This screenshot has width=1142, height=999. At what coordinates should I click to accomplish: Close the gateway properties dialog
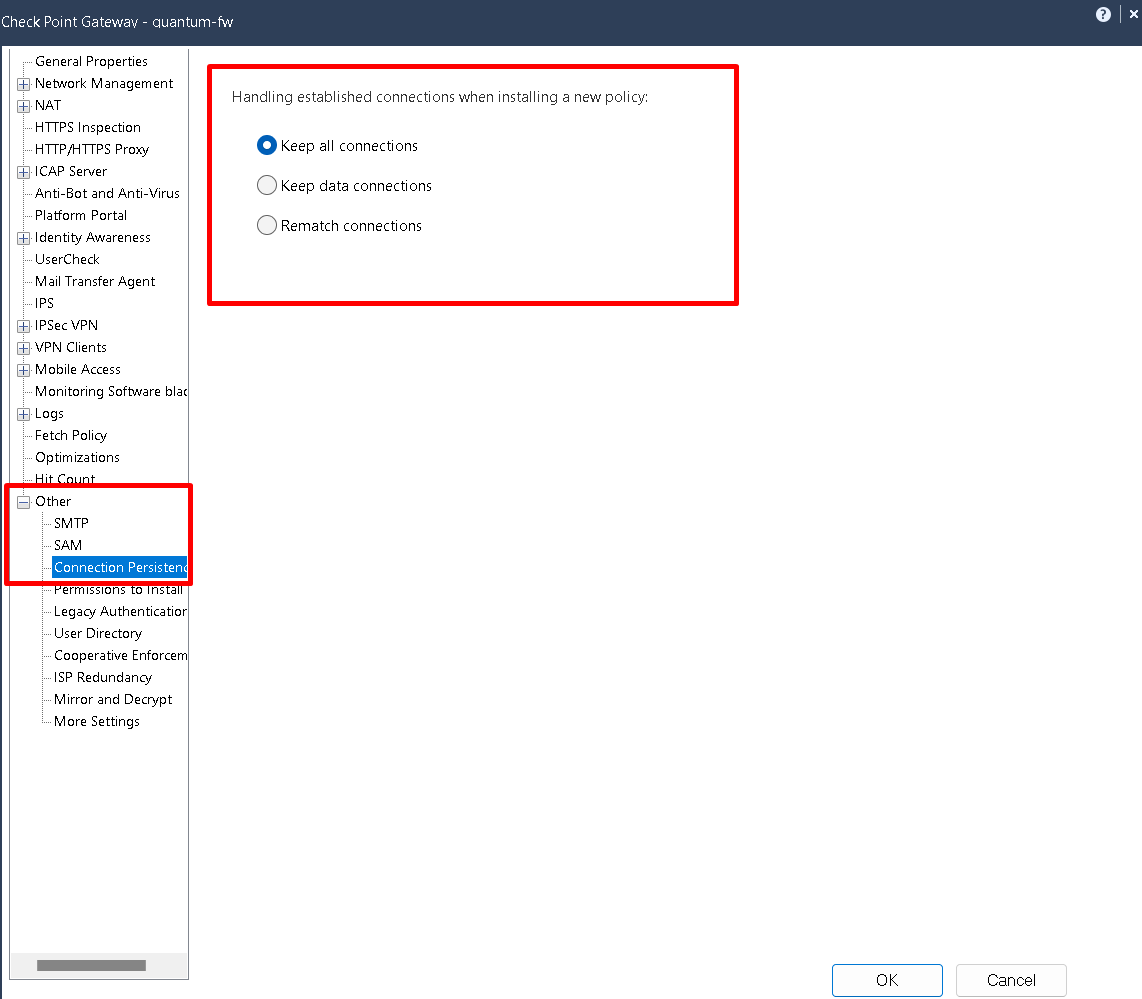click(1133, 14)
